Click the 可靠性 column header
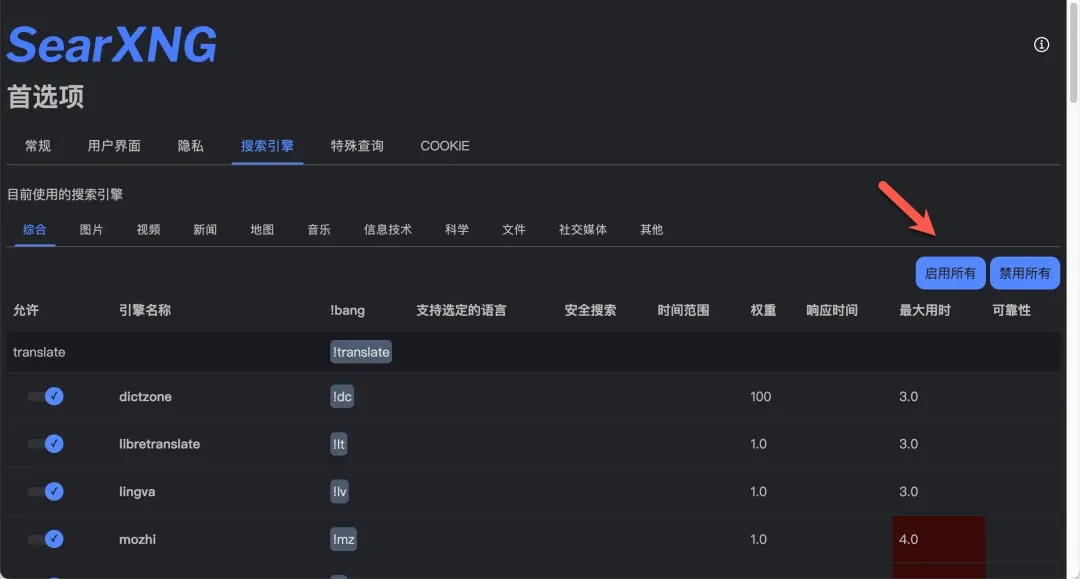1080x579 pixels. pyautogui.click(x=1011, y=310)
